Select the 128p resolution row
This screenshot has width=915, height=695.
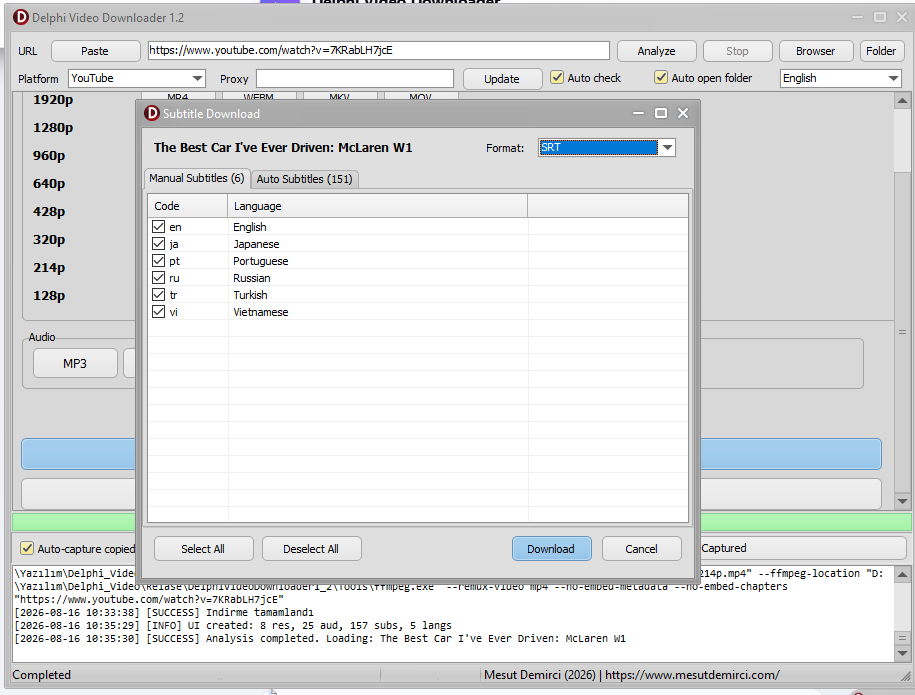tap(49, 296)
